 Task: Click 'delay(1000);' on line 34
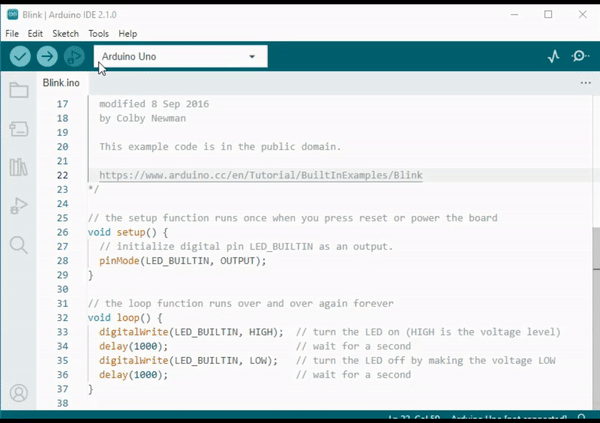click(134, 346)
